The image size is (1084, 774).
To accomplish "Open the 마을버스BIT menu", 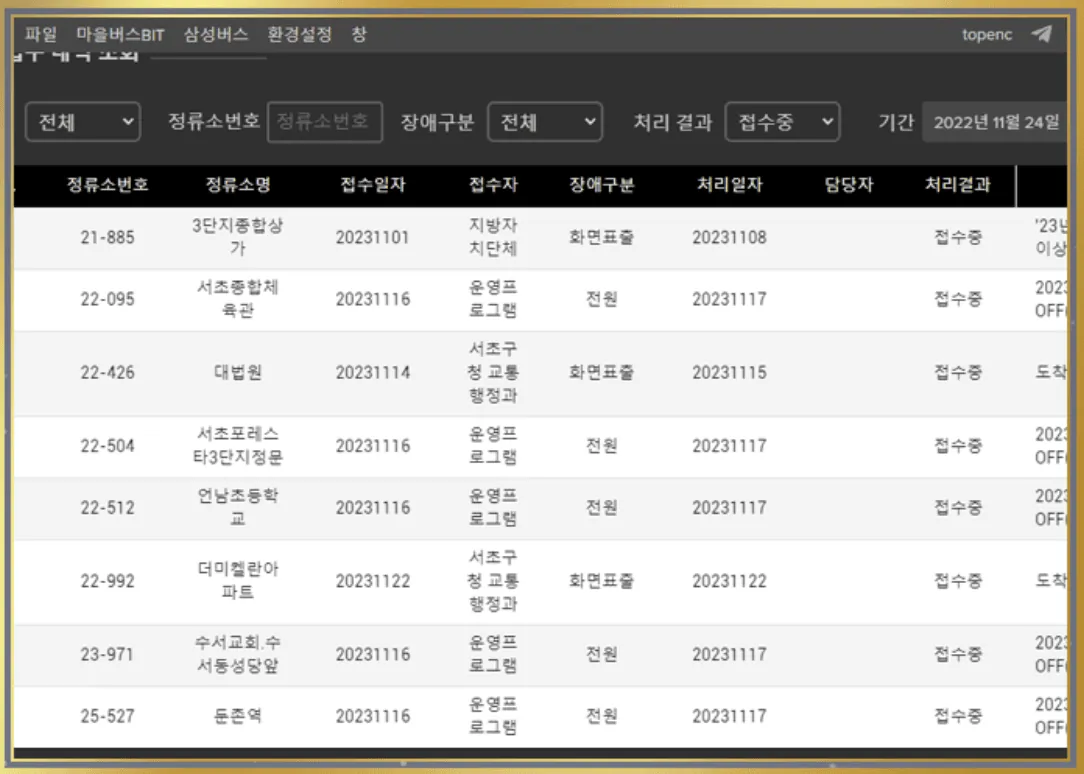I will click(120, 34).
